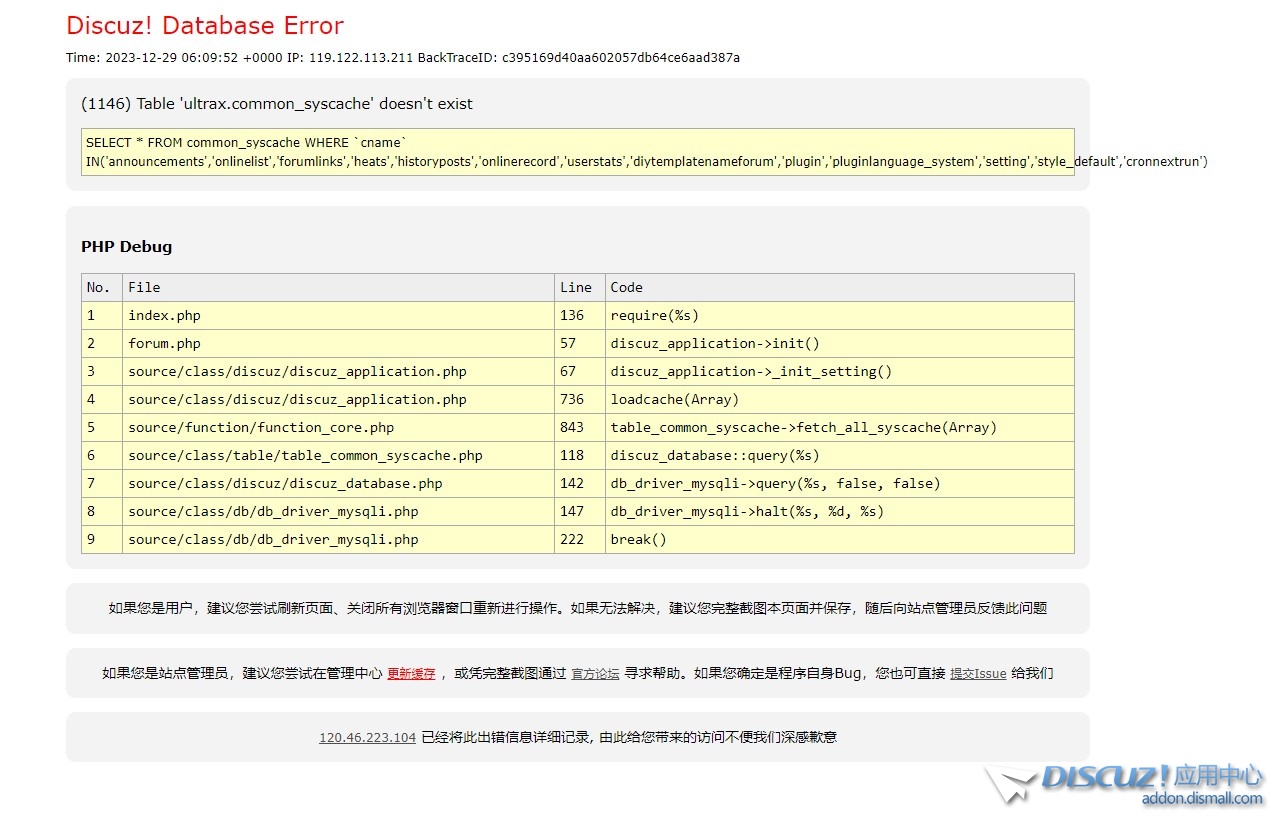Click the break() code cell
The height and width of the screenshot is (824, 1281).
[x=638, y=540]
